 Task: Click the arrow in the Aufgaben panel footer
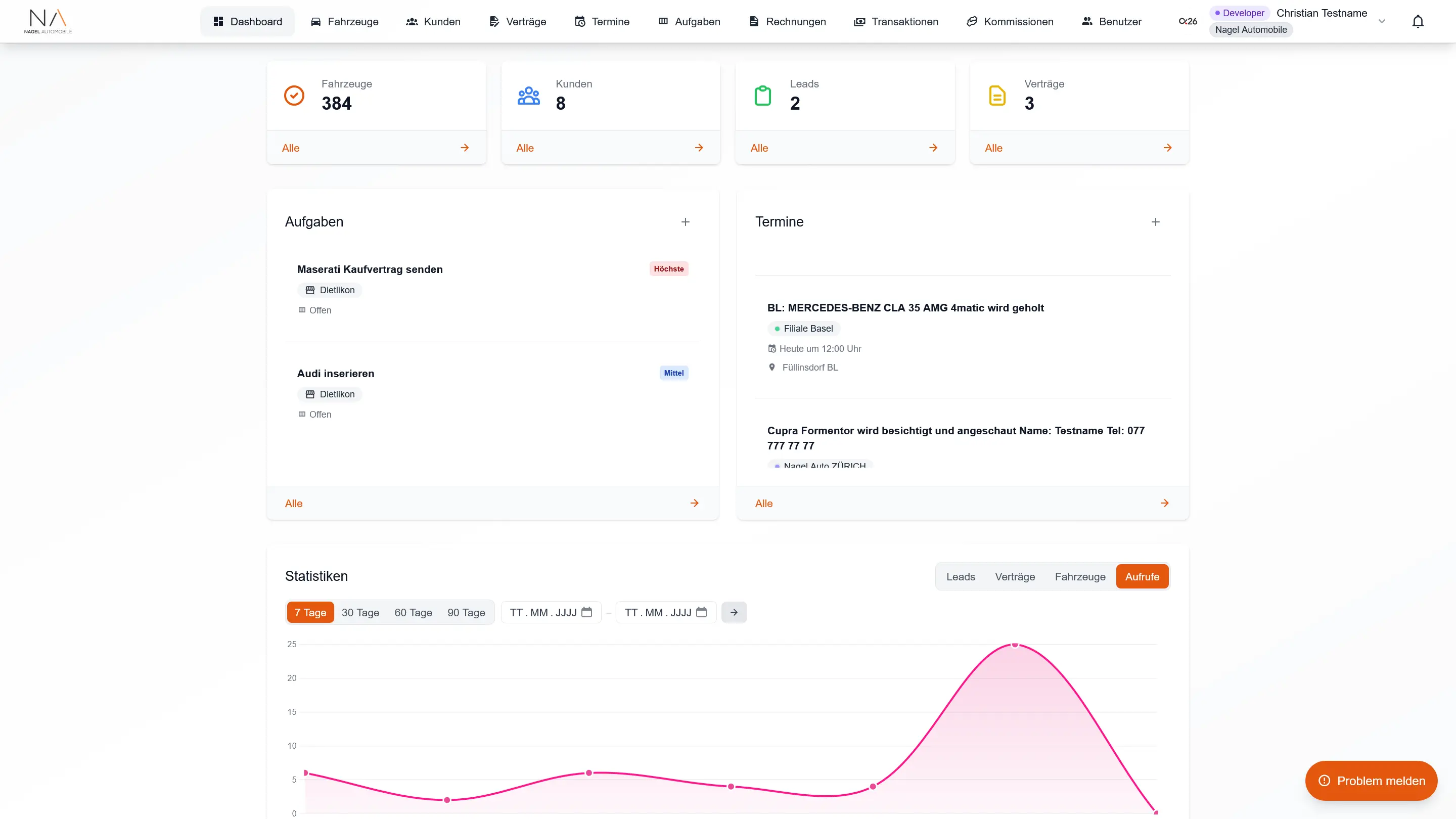point(694,503)
